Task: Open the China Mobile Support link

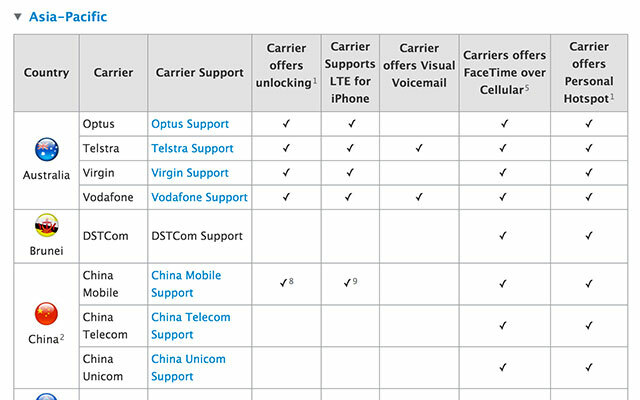Action: [x=186, y=284]
